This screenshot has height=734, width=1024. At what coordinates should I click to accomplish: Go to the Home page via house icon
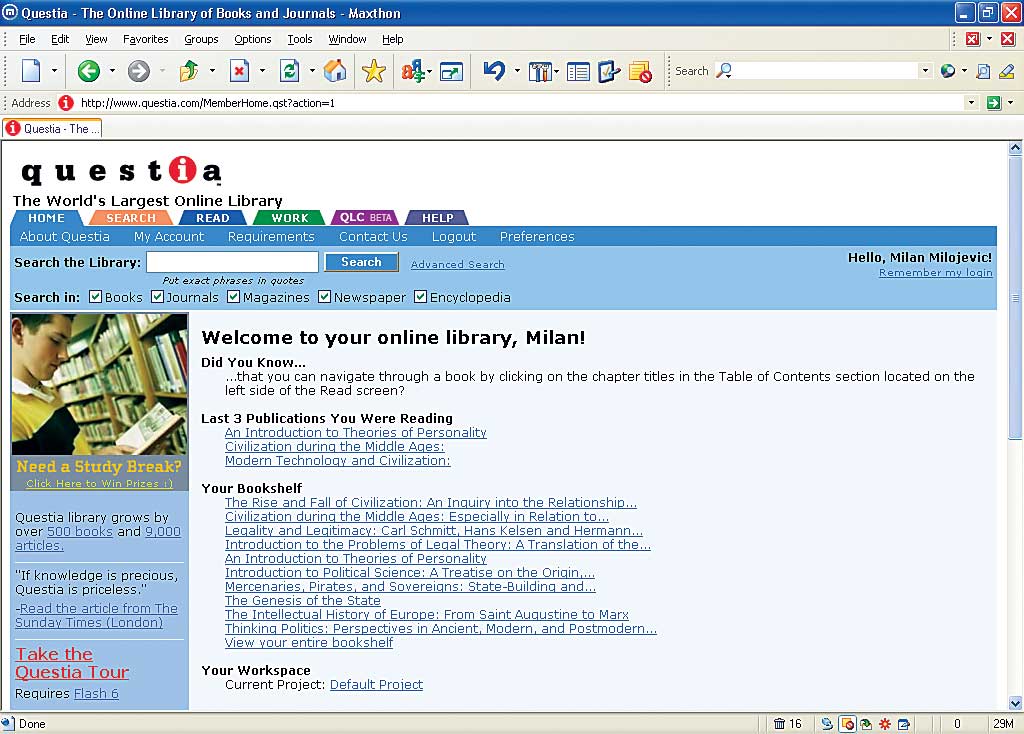click(x=335, y=71)
